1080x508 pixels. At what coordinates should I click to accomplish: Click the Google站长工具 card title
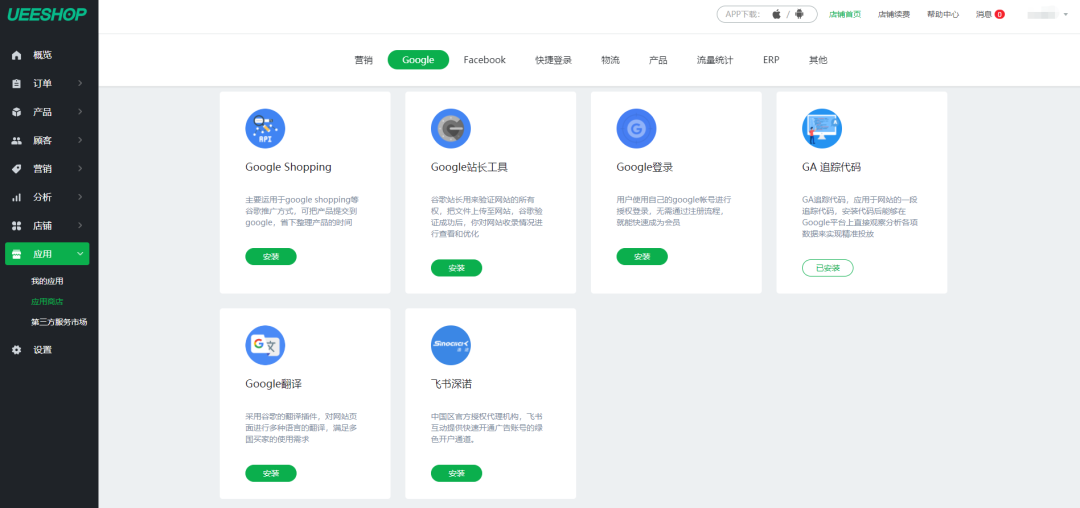coord(469,167)
